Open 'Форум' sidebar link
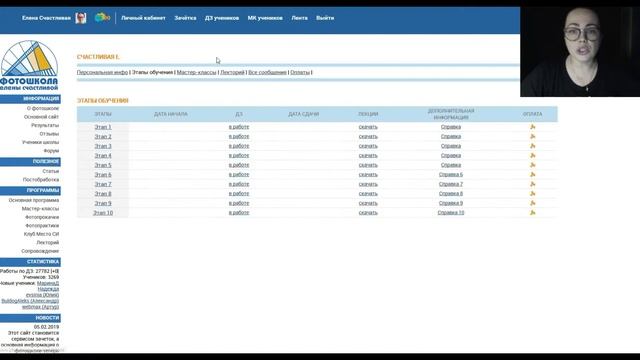The width and height of the screenshot is (640, 360). [x=51, y=151]
